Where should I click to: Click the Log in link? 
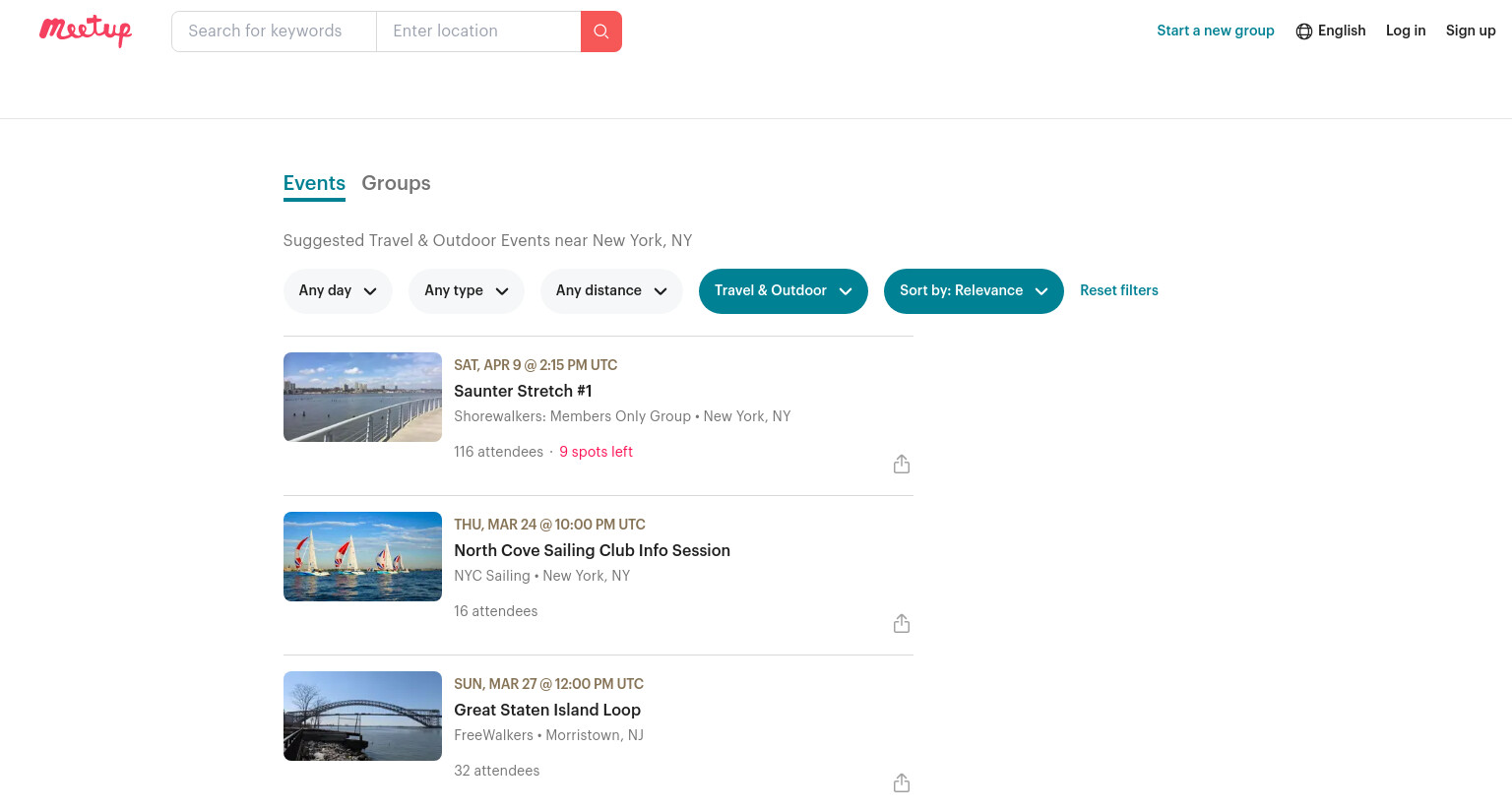coord(1406,31)
